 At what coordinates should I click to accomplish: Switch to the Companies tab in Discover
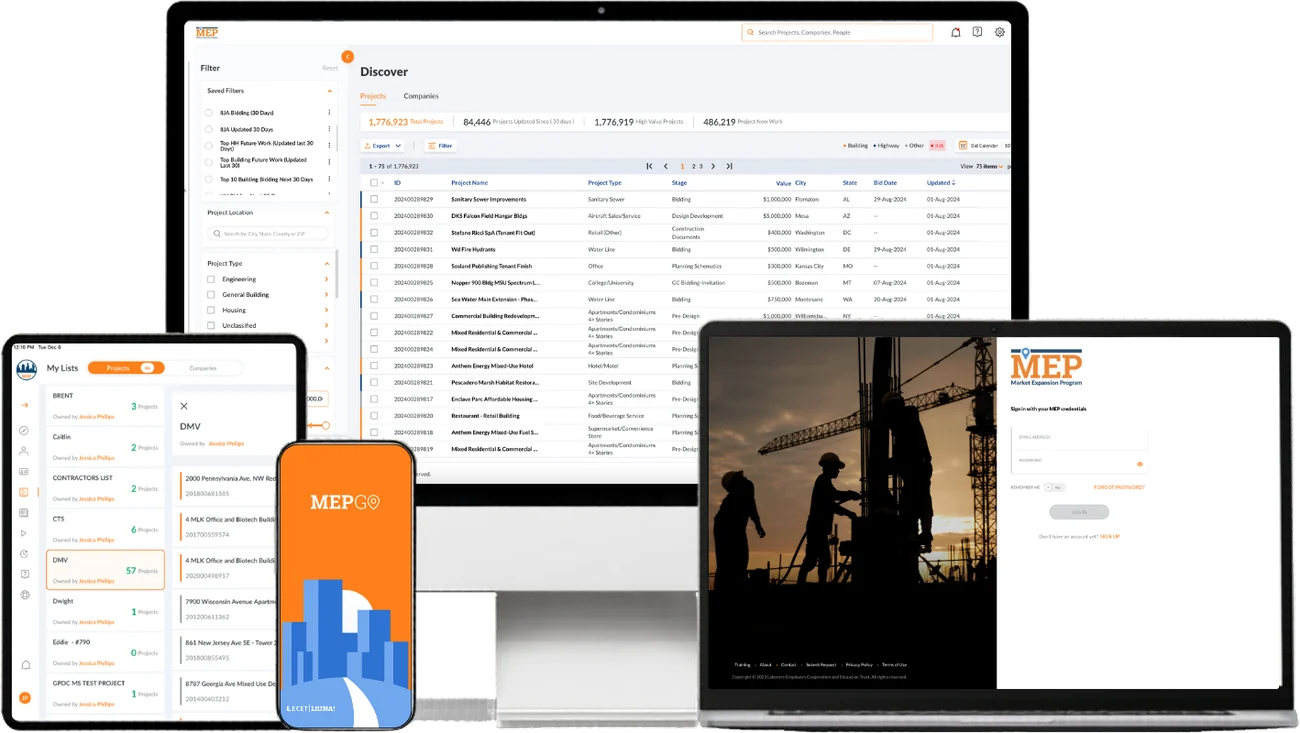(x=421, y=96)
